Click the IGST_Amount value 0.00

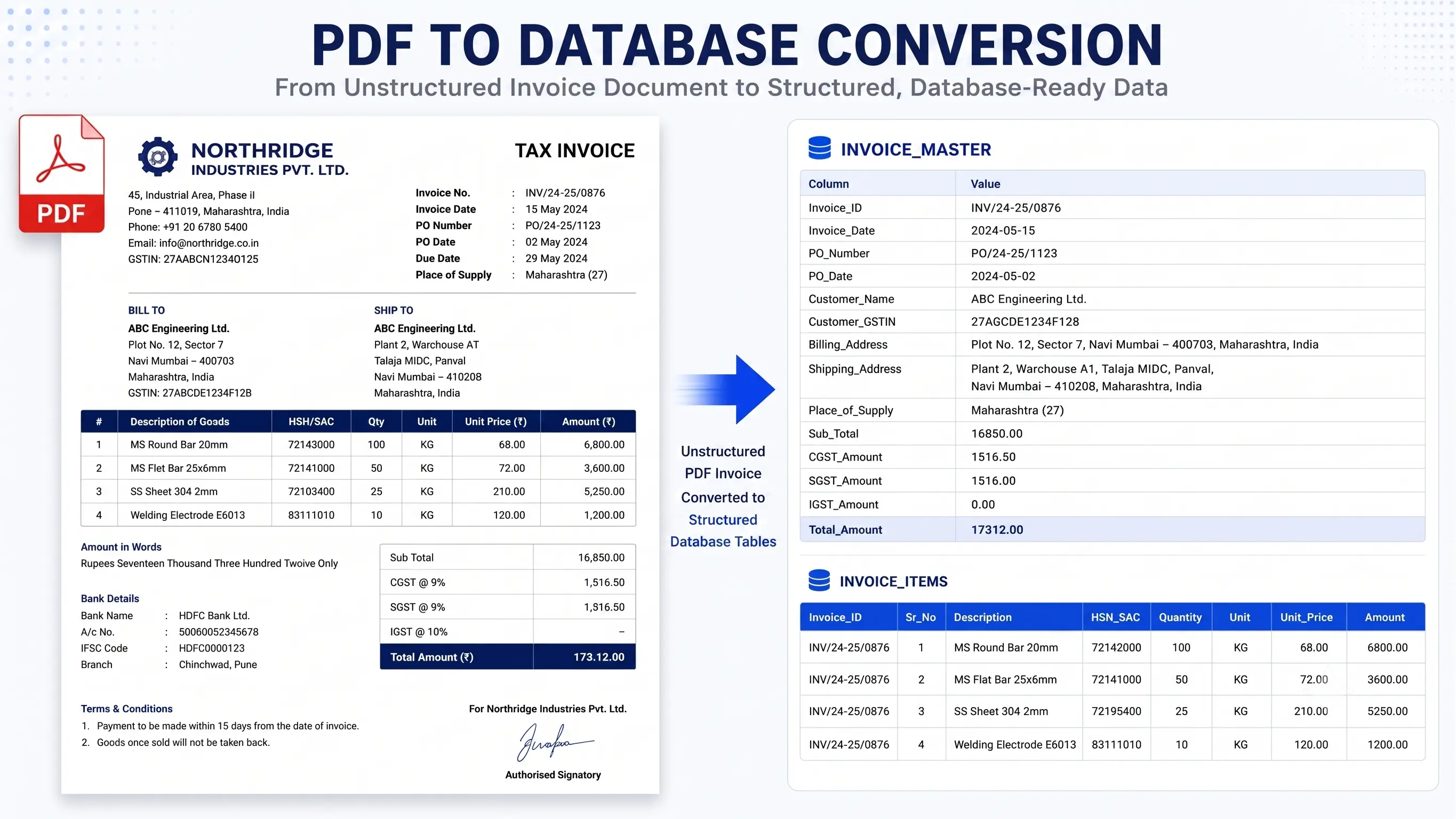pos(982,505)
